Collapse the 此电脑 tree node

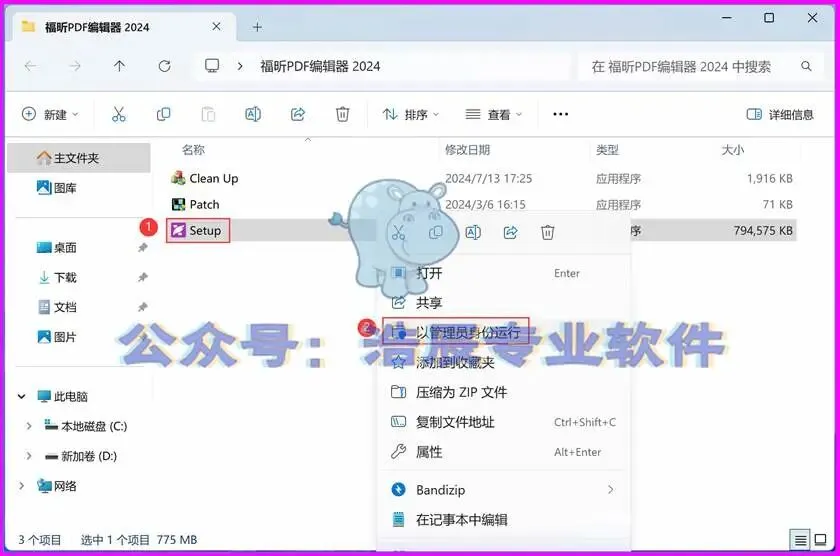(x=21, y=396)
